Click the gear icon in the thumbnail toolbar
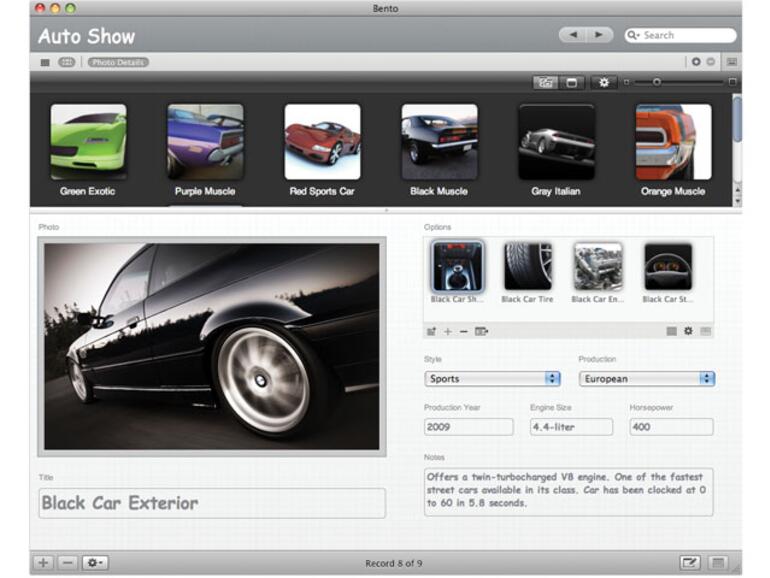 point(604,82)
